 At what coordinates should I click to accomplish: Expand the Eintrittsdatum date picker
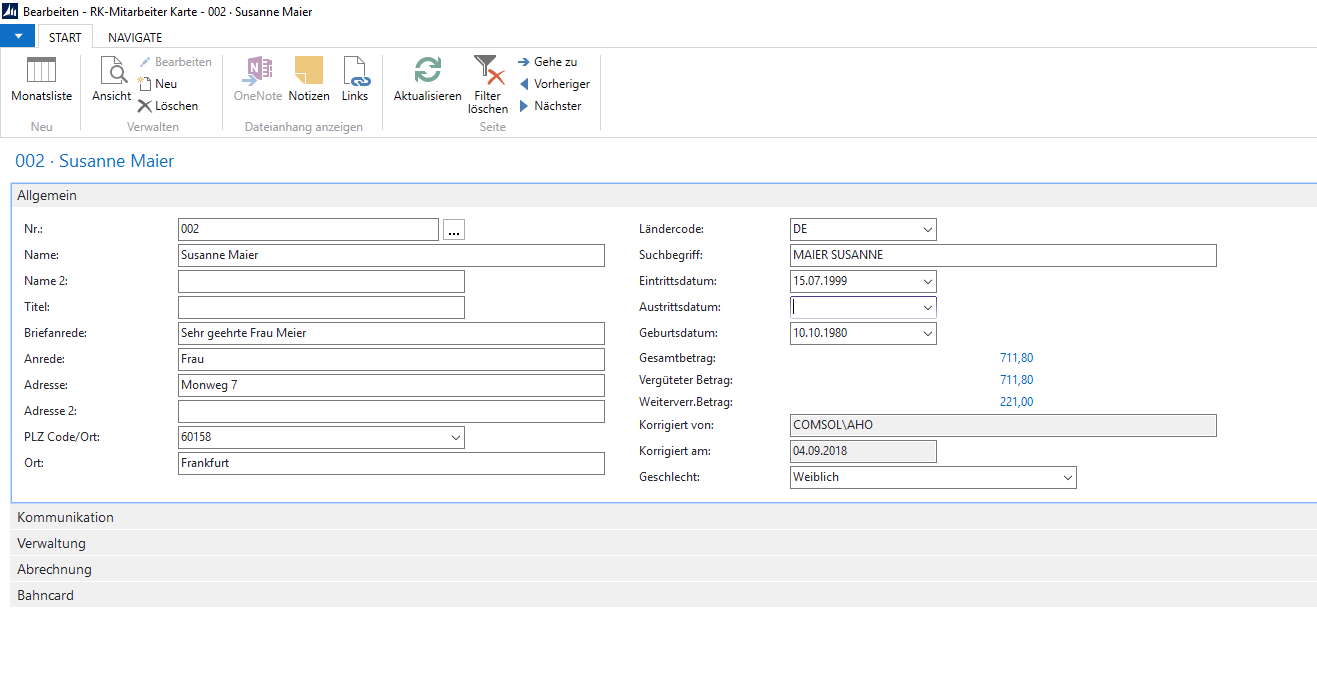pyautogui.click(x=928, y=282)
